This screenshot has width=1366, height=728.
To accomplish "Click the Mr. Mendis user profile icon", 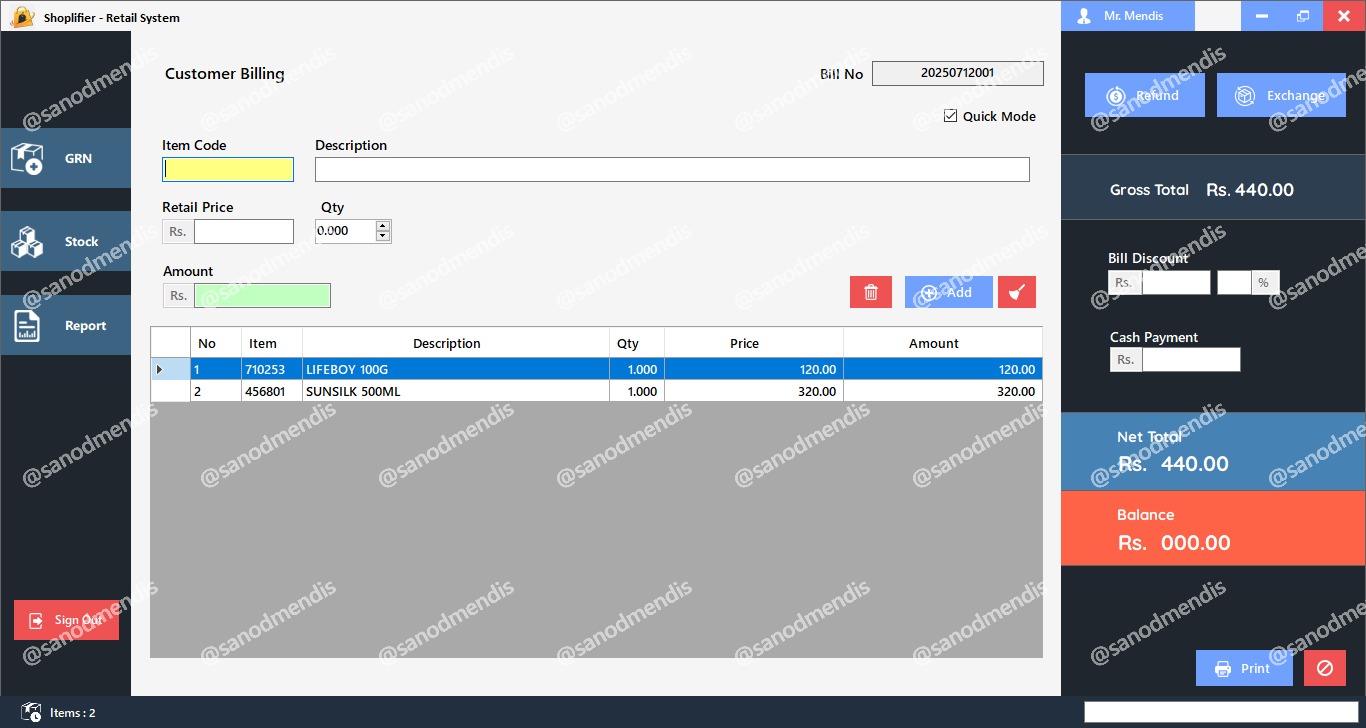I will pos(1083,16).
